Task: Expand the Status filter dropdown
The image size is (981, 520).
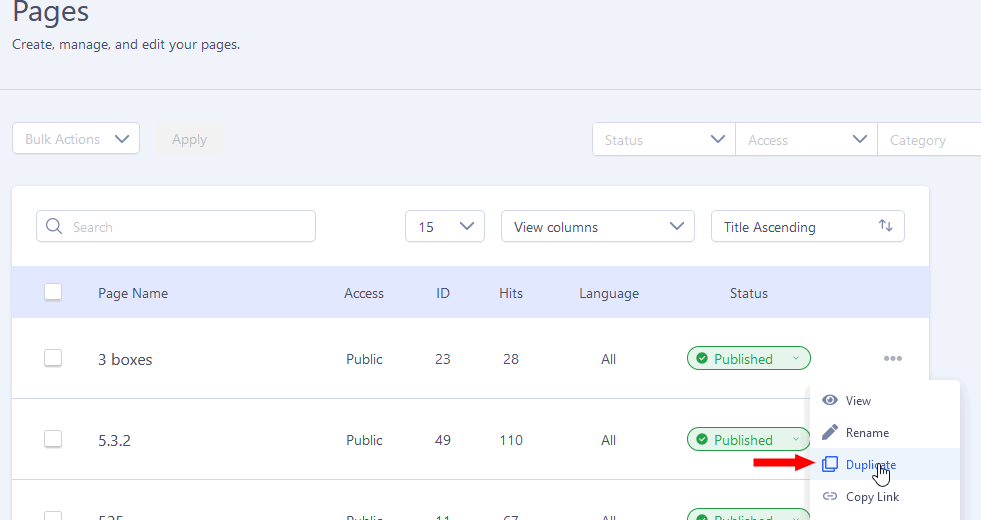Action: pos(664,140)
